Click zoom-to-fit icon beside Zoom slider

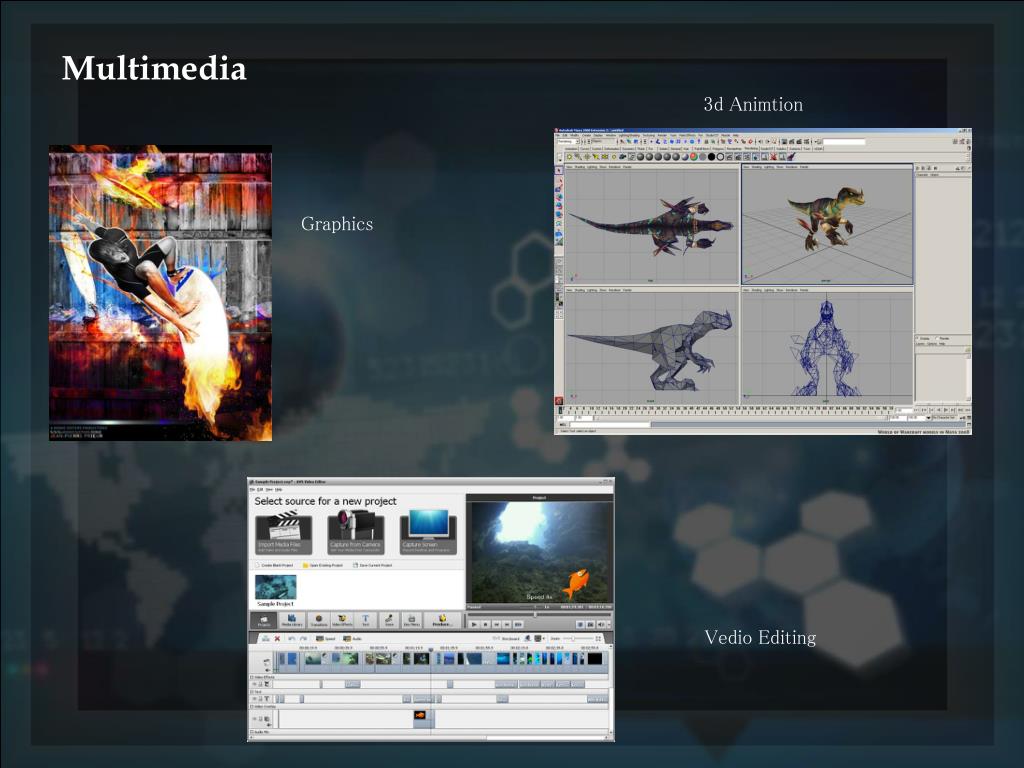click(598, 638)
